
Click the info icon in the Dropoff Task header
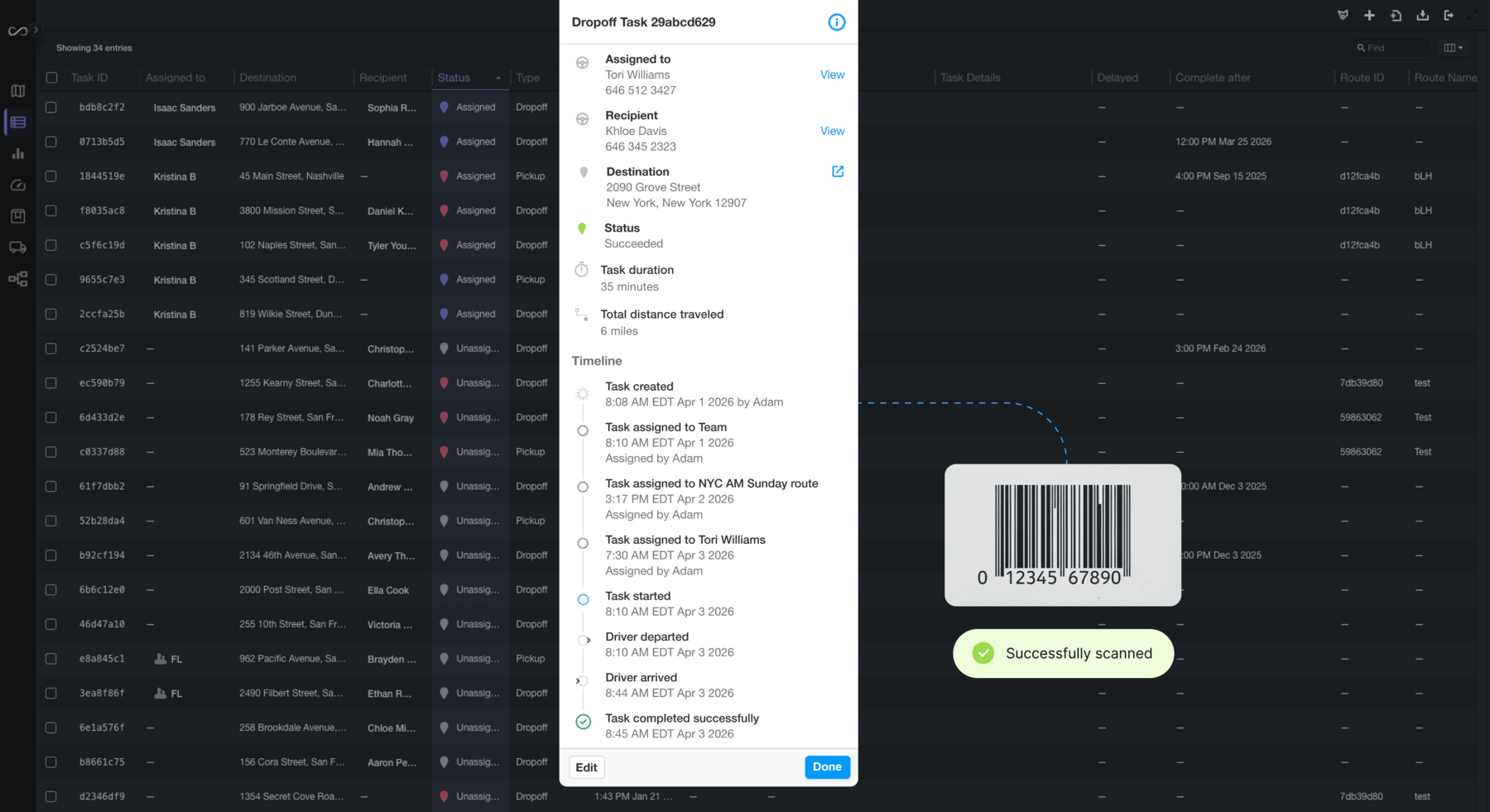[x=837, y=22]
